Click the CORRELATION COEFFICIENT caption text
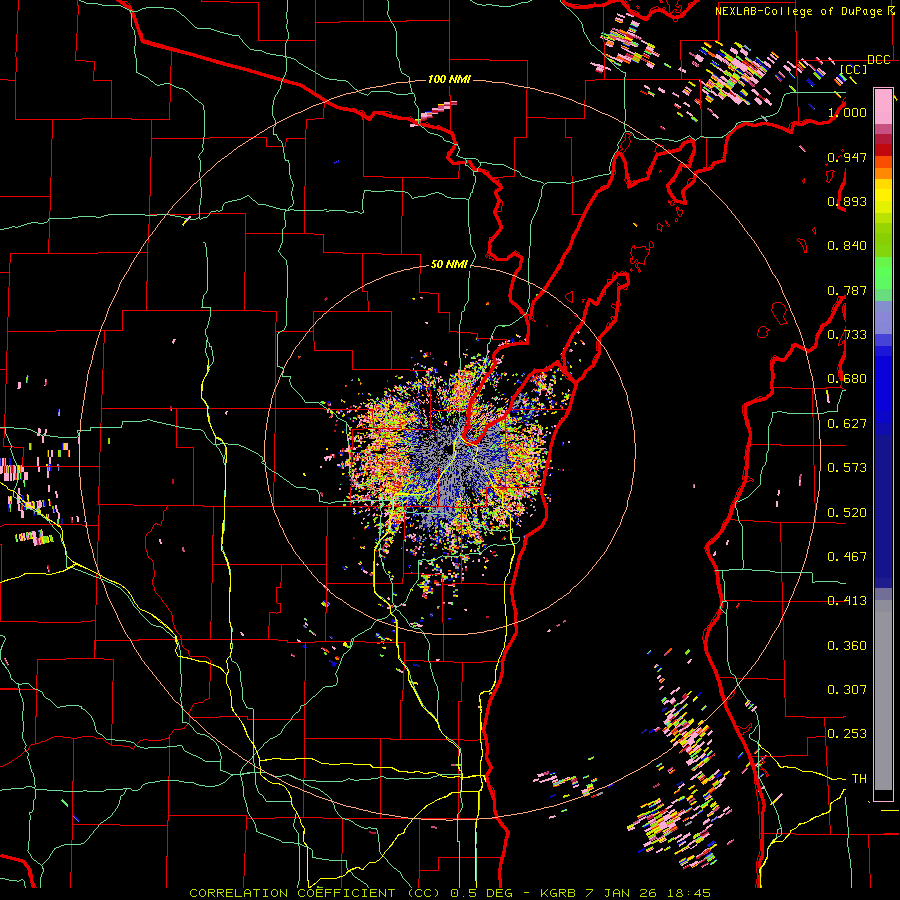This screenshot has width=900, height=900. [x=292, y=893]
